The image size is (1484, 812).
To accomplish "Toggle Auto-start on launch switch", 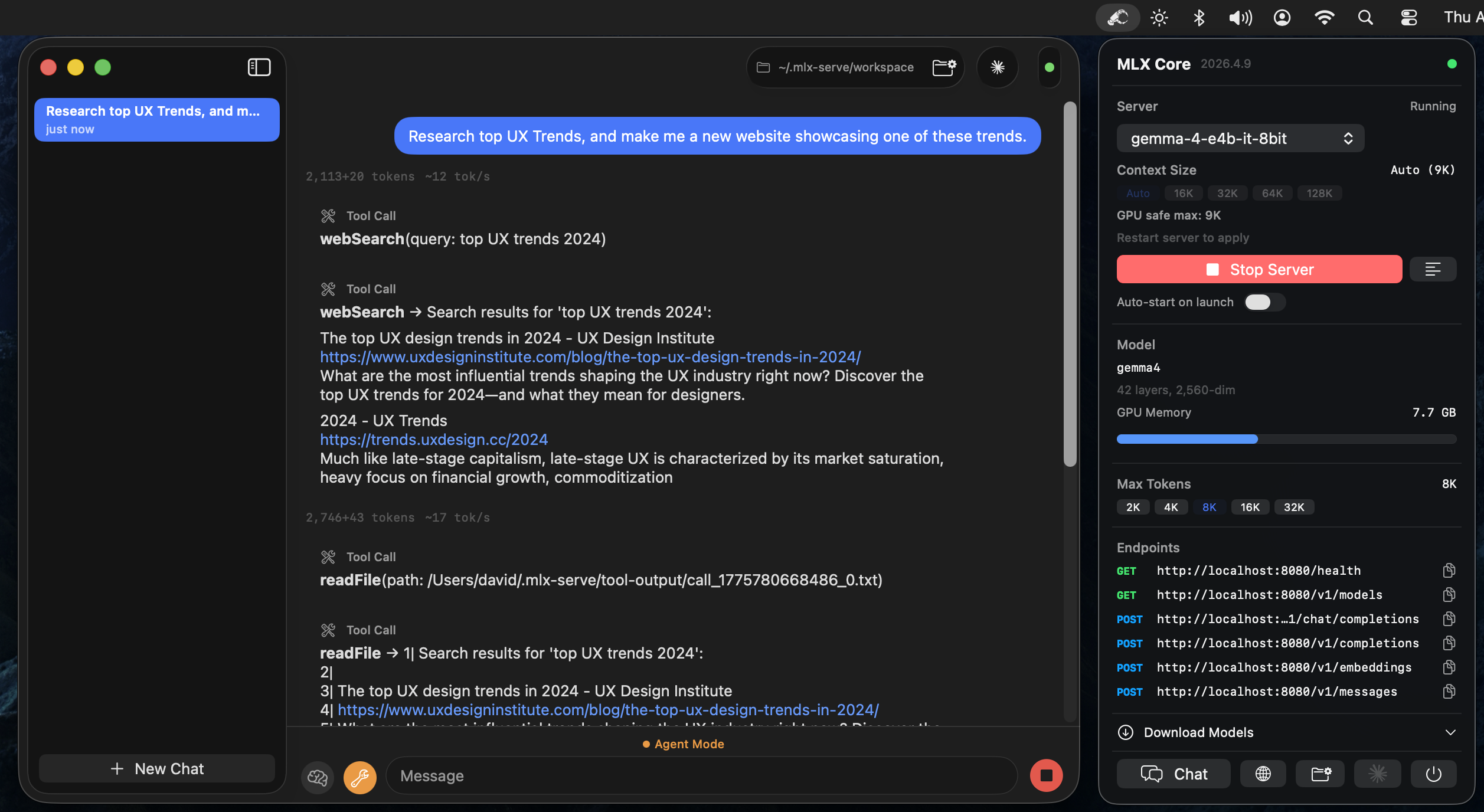I will coord(1264,302).
